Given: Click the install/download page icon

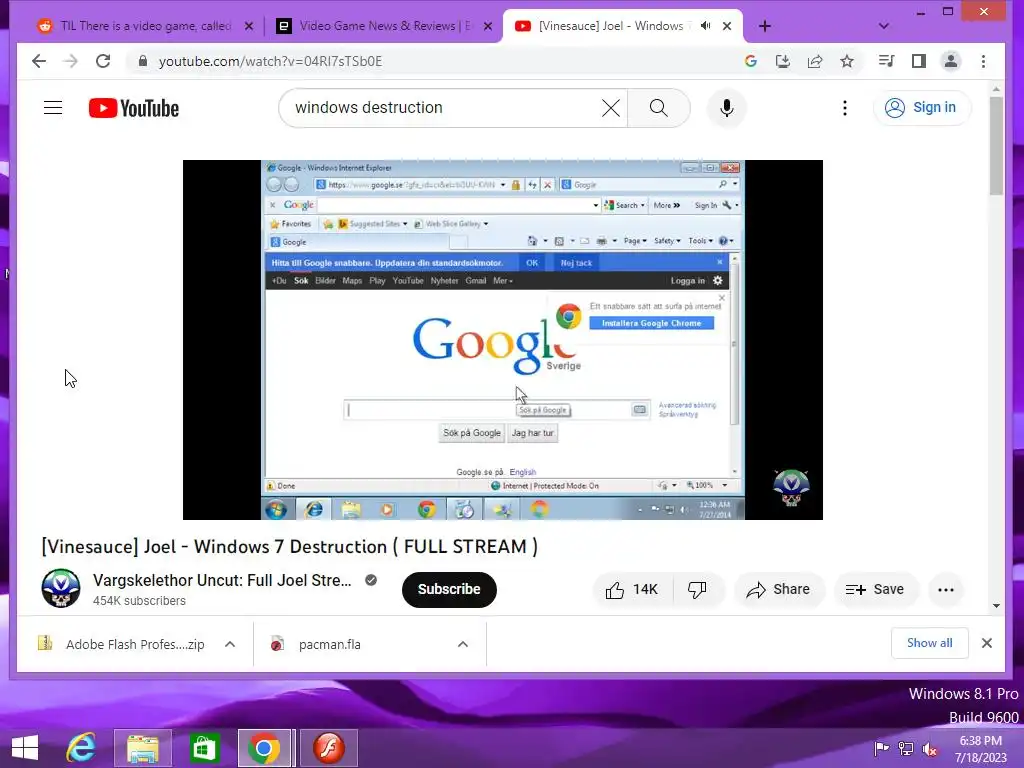Looking at the screenshot, I should 782,61.
